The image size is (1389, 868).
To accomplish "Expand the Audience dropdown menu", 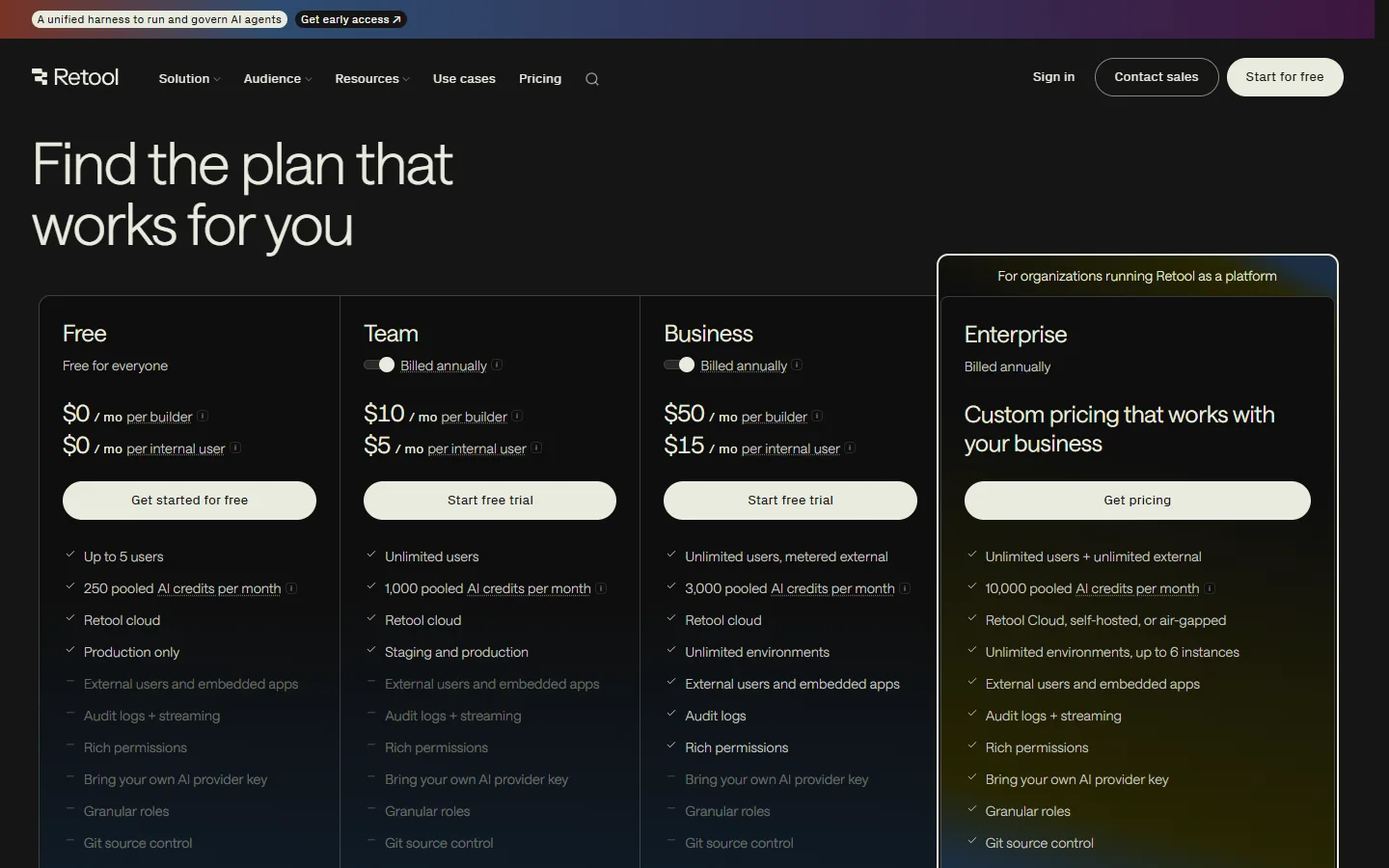I will coord(278,79).
